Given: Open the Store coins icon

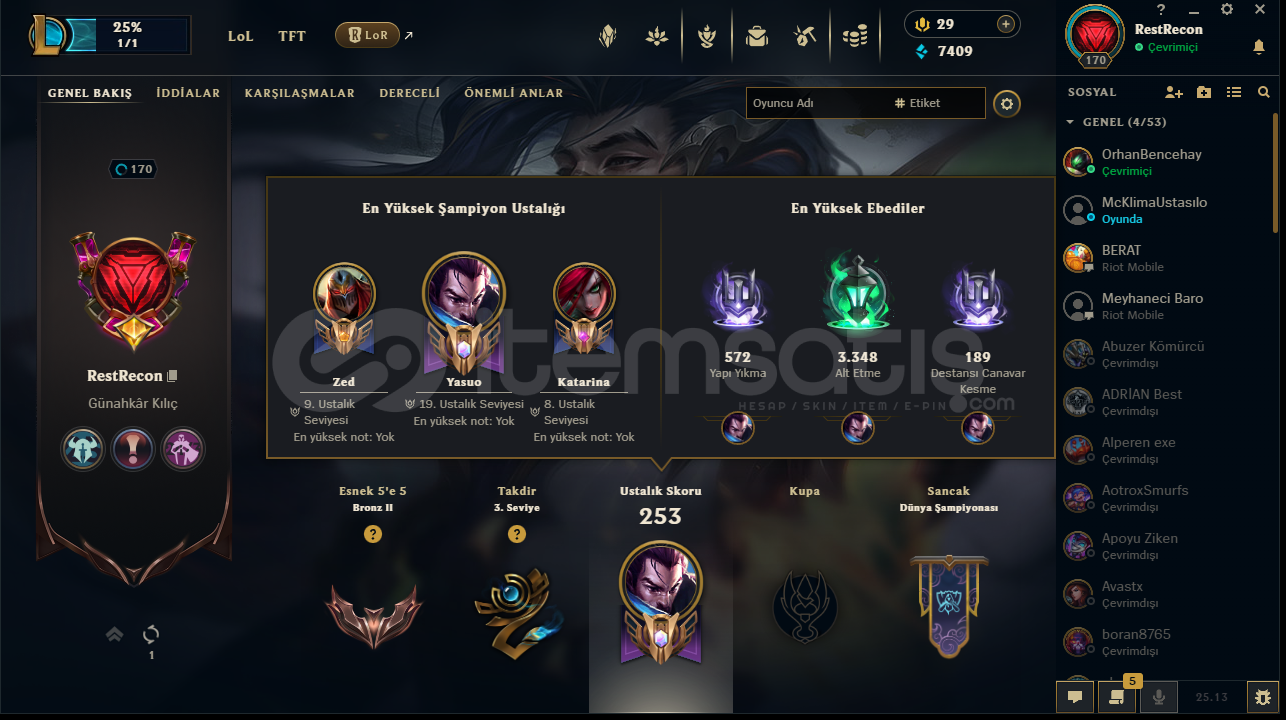Looking at the screenshot, I should click(x=854, y=37).
